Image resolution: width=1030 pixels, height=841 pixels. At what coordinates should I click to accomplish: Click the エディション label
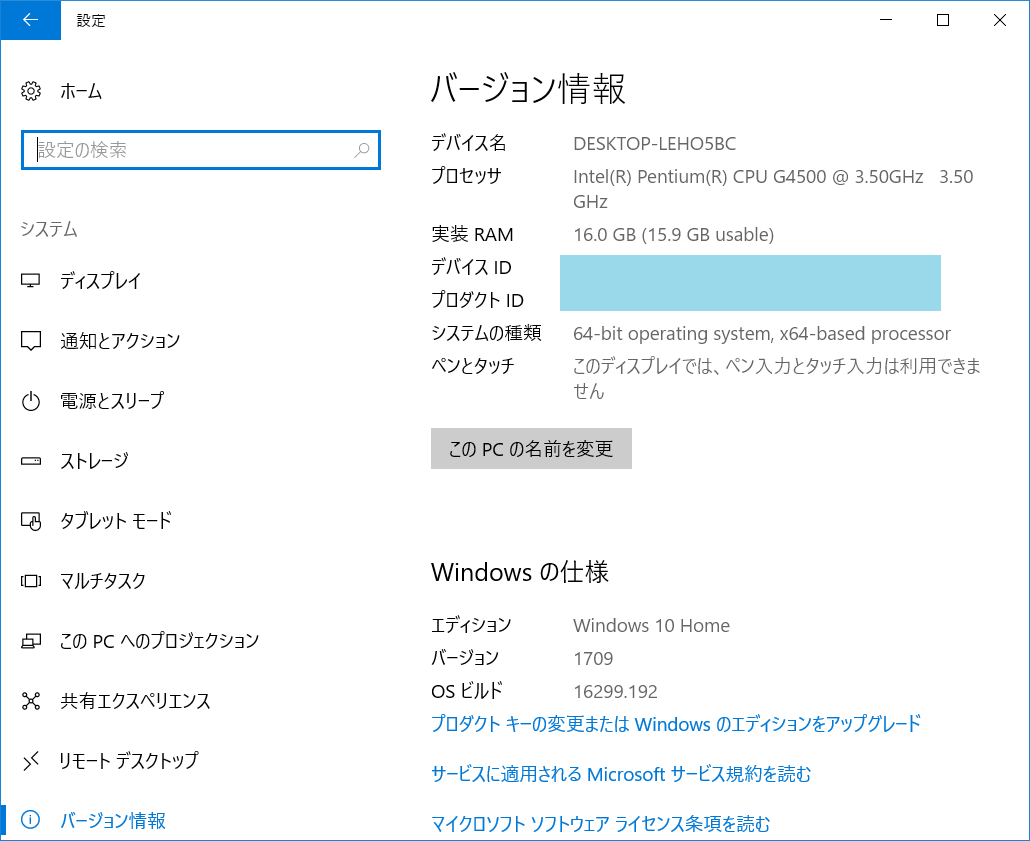[x=471, y=625]
